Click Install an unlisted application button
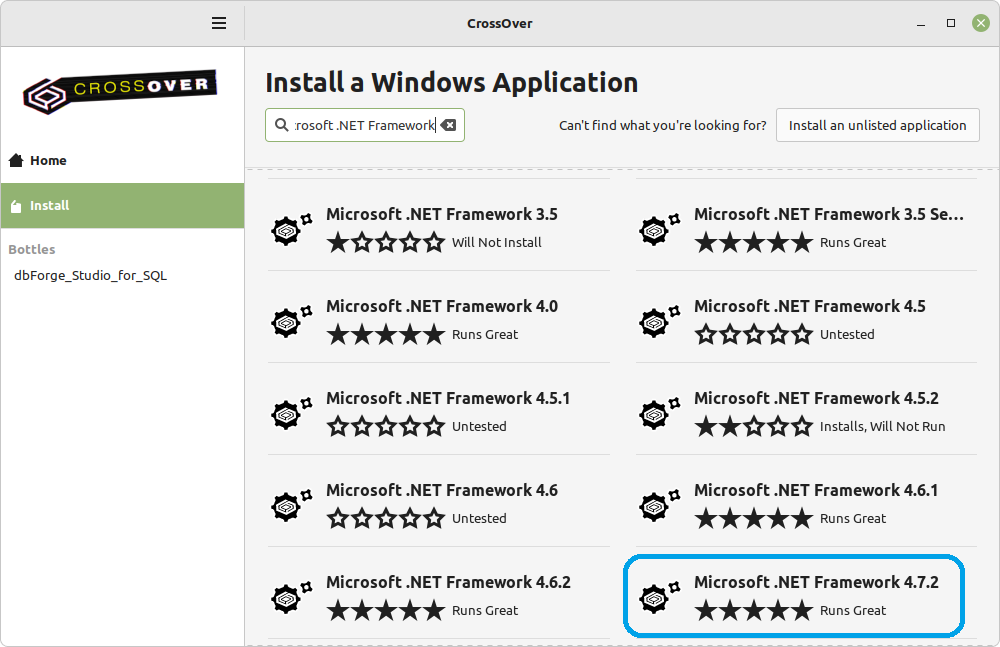This screenshot has height=647, width=1000. click(x=877, y=125)
